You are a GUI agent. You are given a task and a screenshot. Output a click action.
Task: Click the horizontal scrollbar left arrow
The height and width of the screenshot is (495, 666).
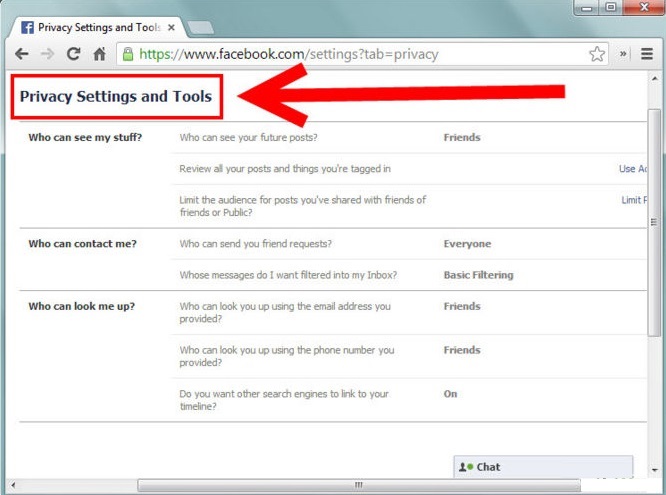13,485
